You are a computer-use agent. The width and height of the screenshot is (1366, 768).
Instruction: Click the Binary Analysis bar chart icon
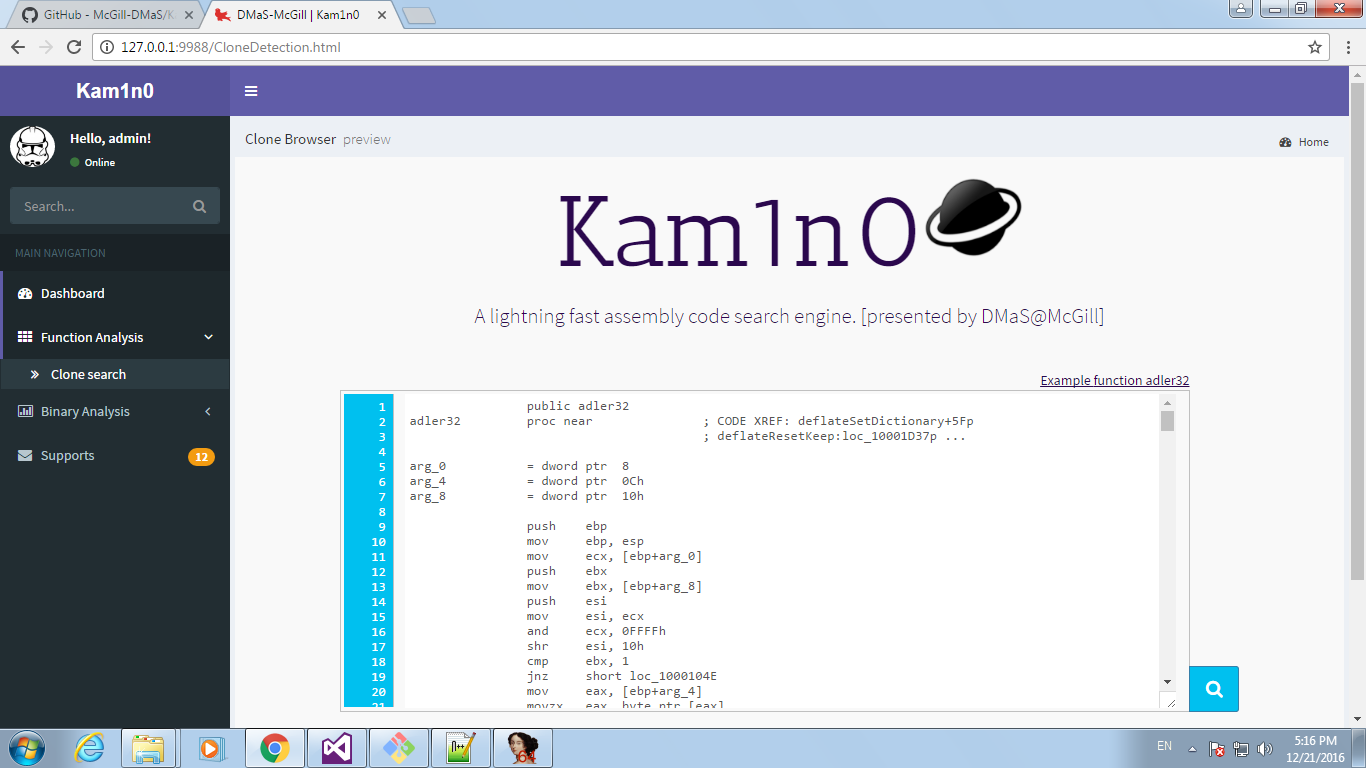[25, 411]
